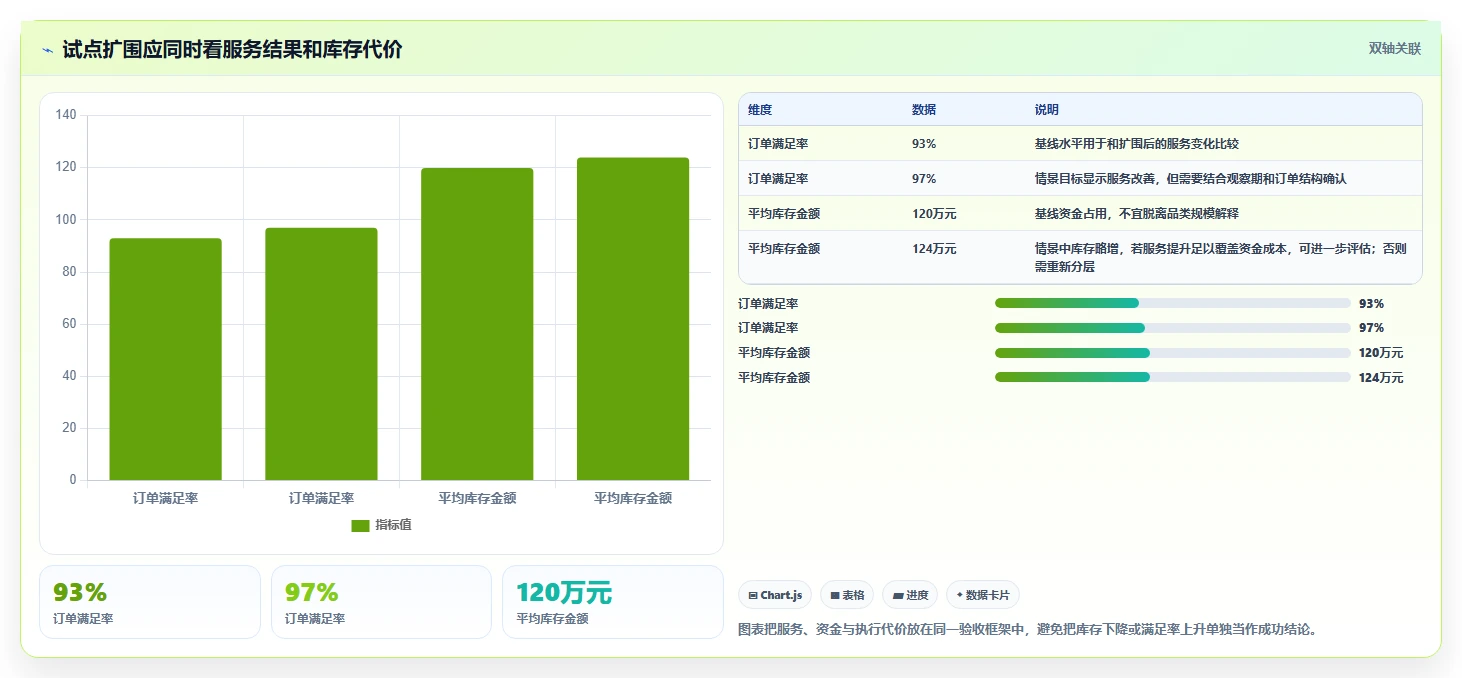This screenshot has width=1462, height=678.
Task: Click the 124万元 cell in the table
Action: [x=934, y=249]
